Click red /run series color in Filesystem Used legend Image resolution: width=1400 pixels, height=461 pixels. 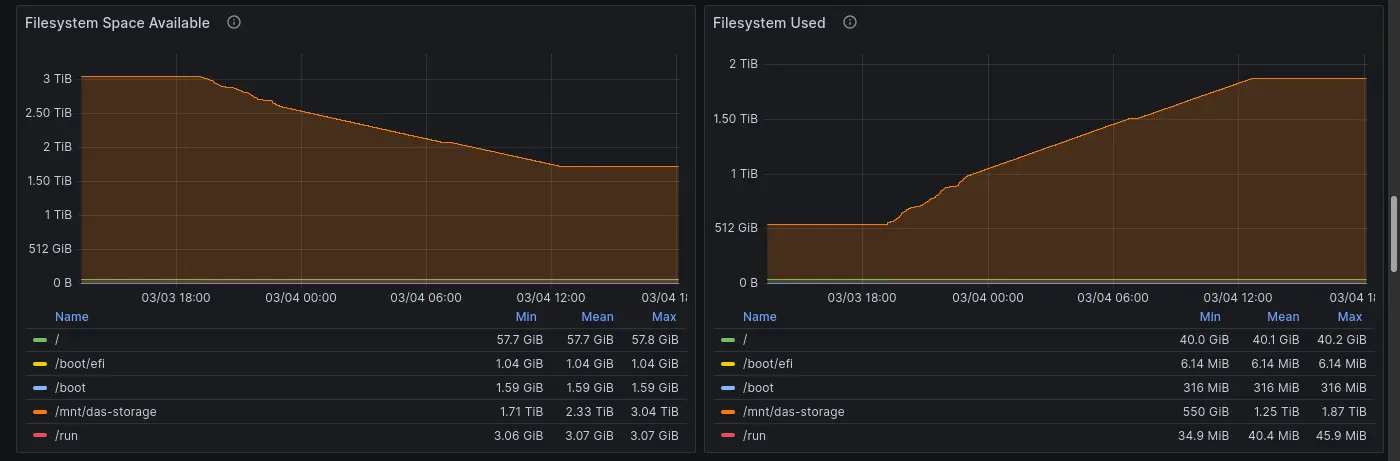[727, 436]
